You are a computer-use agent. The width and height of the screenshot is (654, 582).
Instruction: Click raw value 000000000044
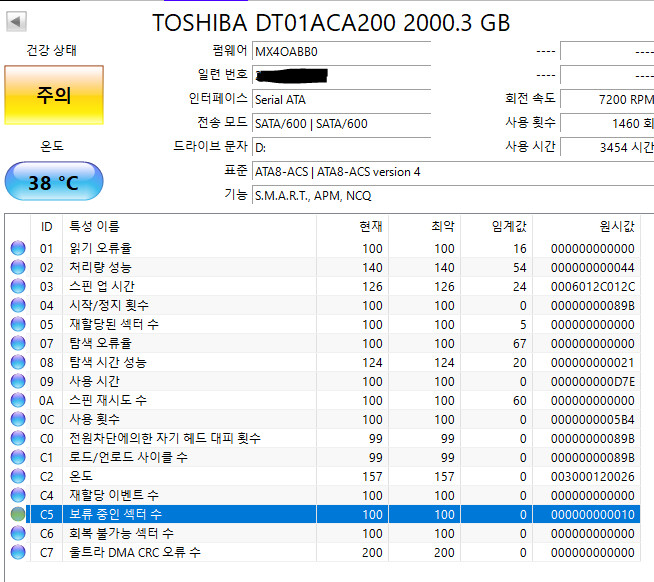[x=592, y=267]
